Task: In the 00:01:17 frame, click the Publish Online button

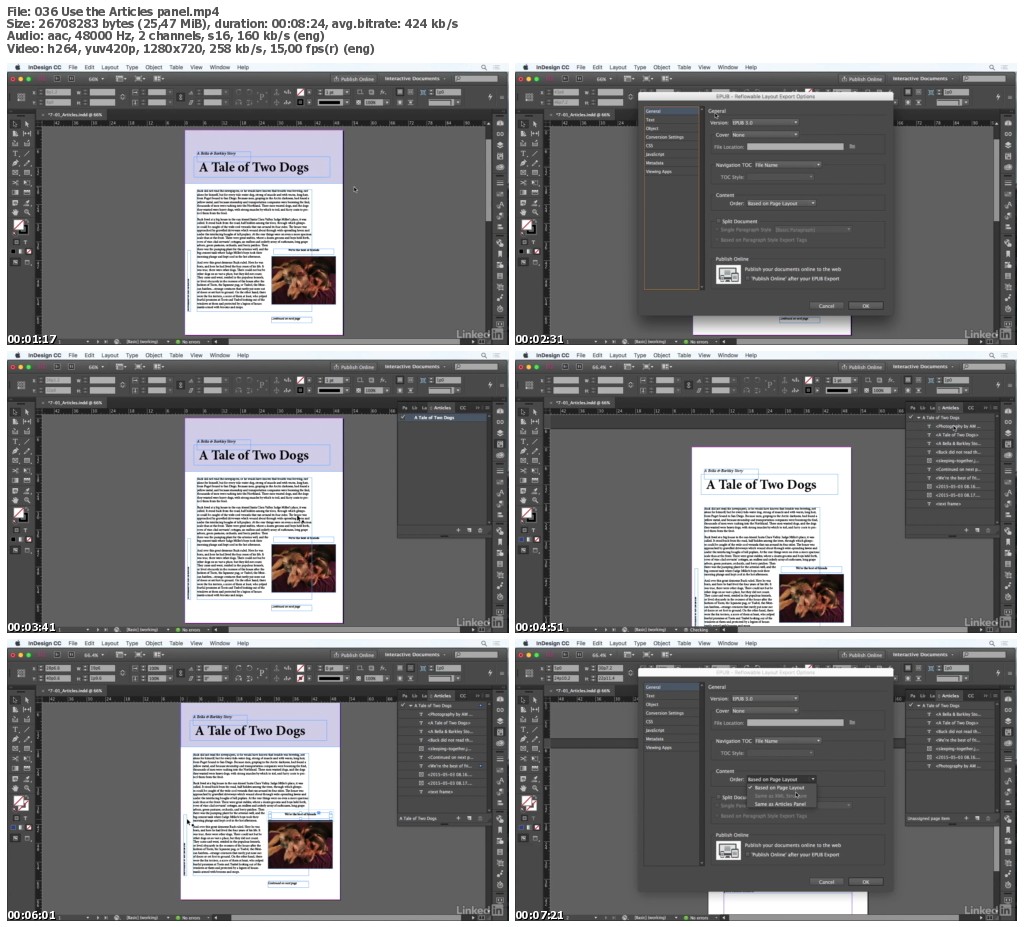Action: tap(354, 79)
